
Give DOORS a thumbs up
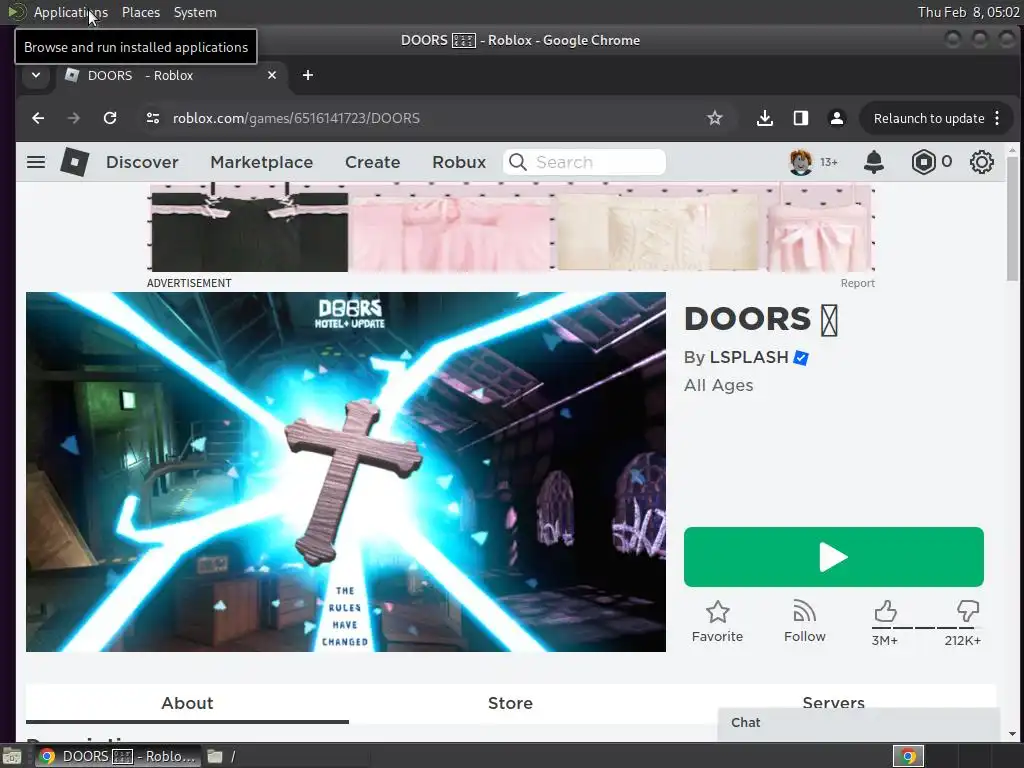(885, 612)
